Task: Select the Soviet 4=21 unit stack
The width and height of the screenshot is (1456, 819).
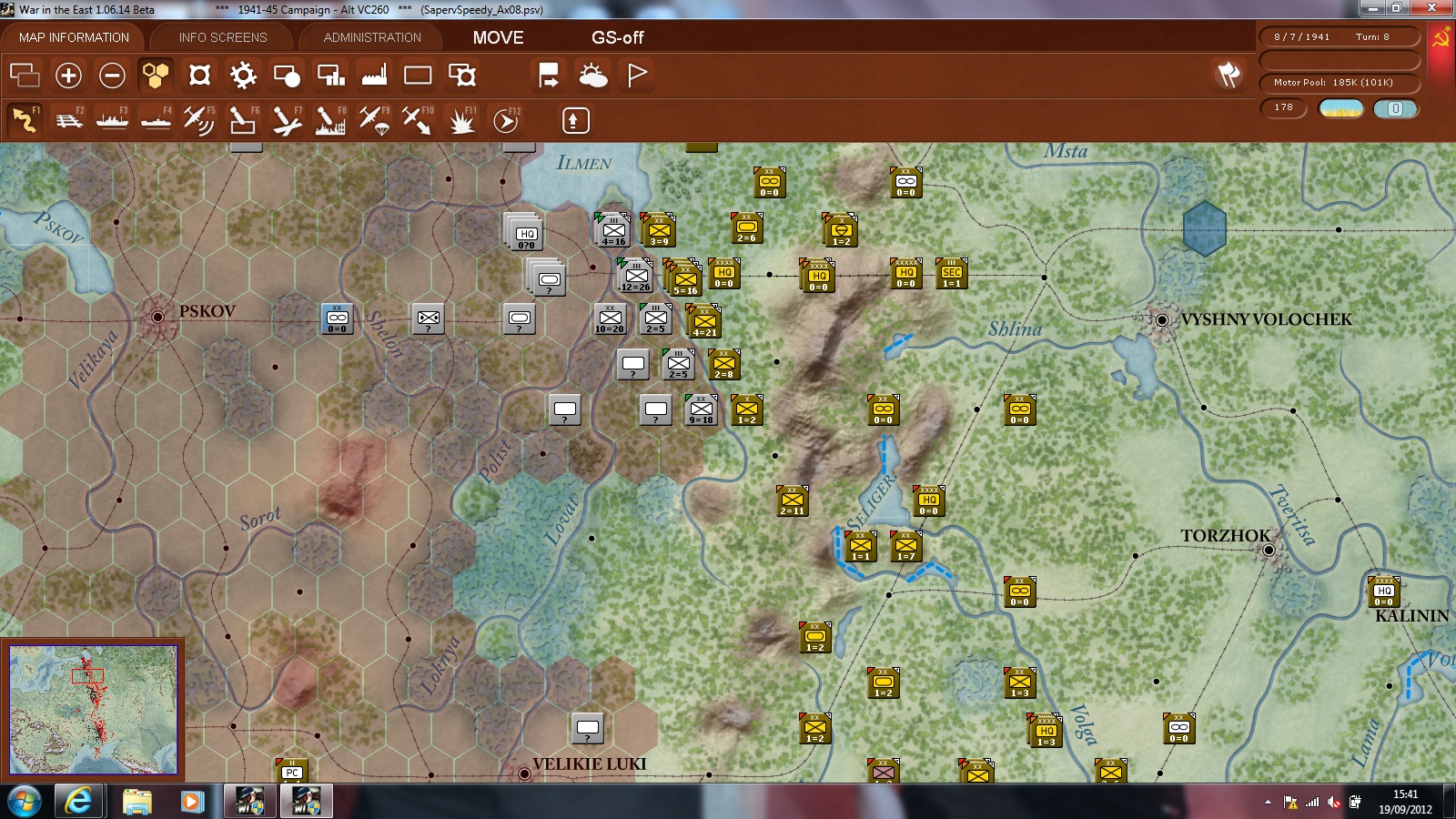Action: 703,321
